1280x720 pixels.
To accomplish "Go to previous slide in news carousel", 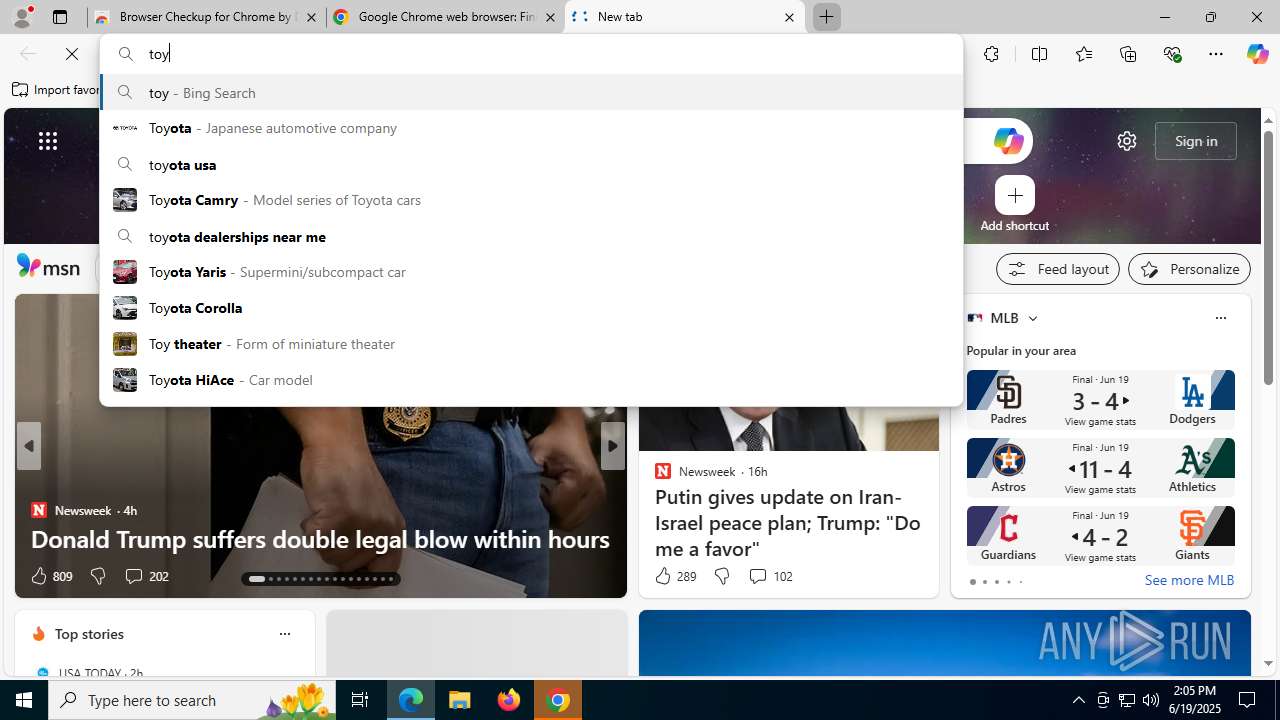I will click(28, 446).
